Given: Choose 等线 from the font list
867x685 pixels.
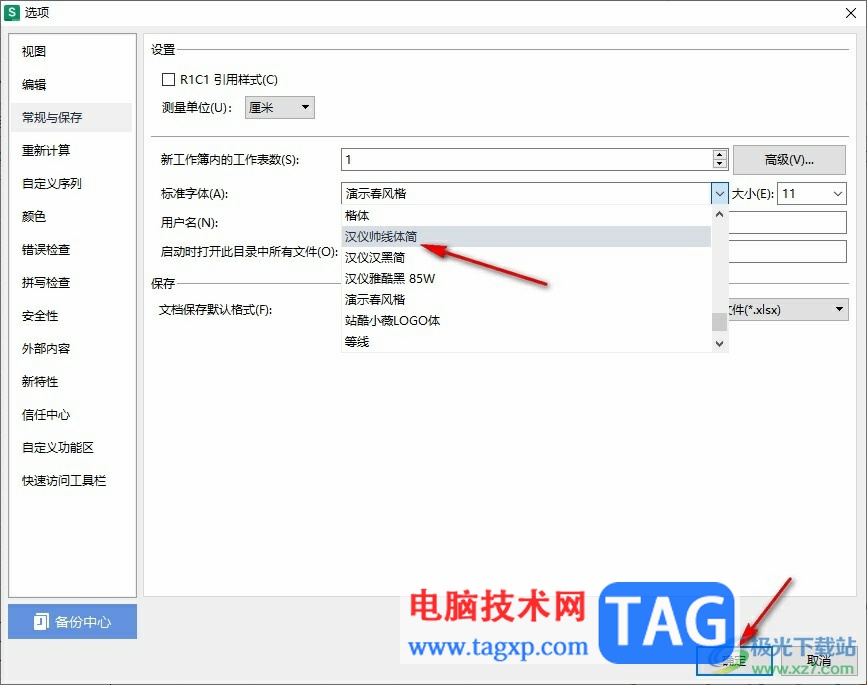Looking at the screenshot, I should pos(526,342).
